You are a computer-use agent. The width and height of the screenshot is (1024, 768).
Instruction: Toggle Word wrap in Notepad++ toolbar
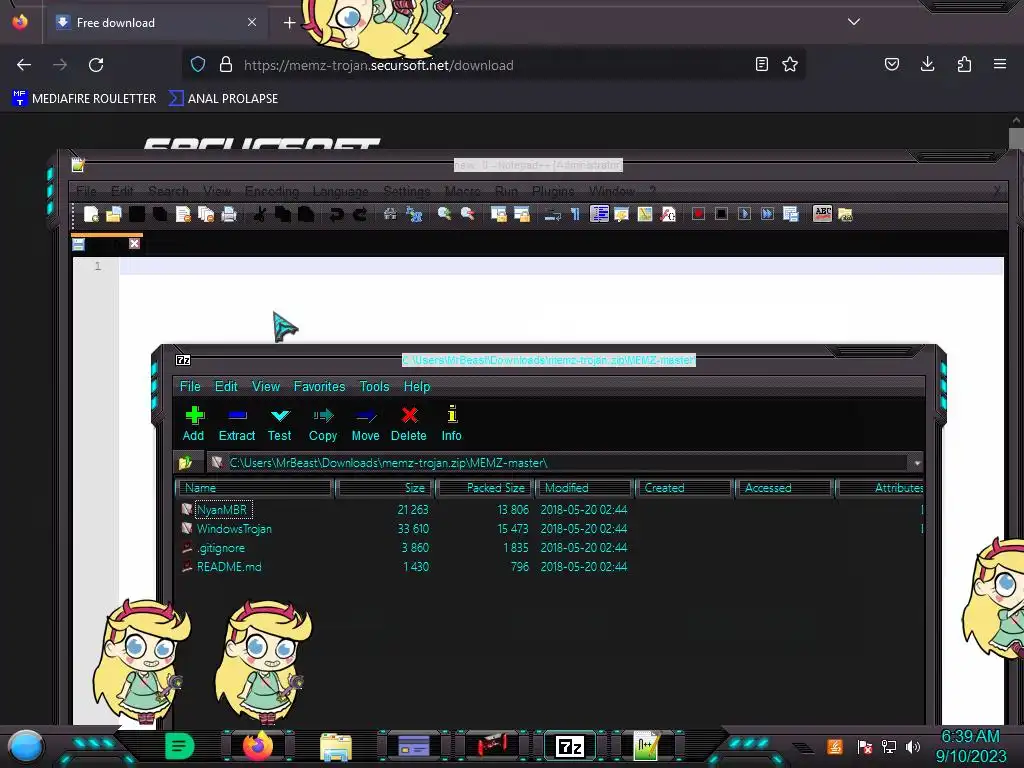[552, 214]
